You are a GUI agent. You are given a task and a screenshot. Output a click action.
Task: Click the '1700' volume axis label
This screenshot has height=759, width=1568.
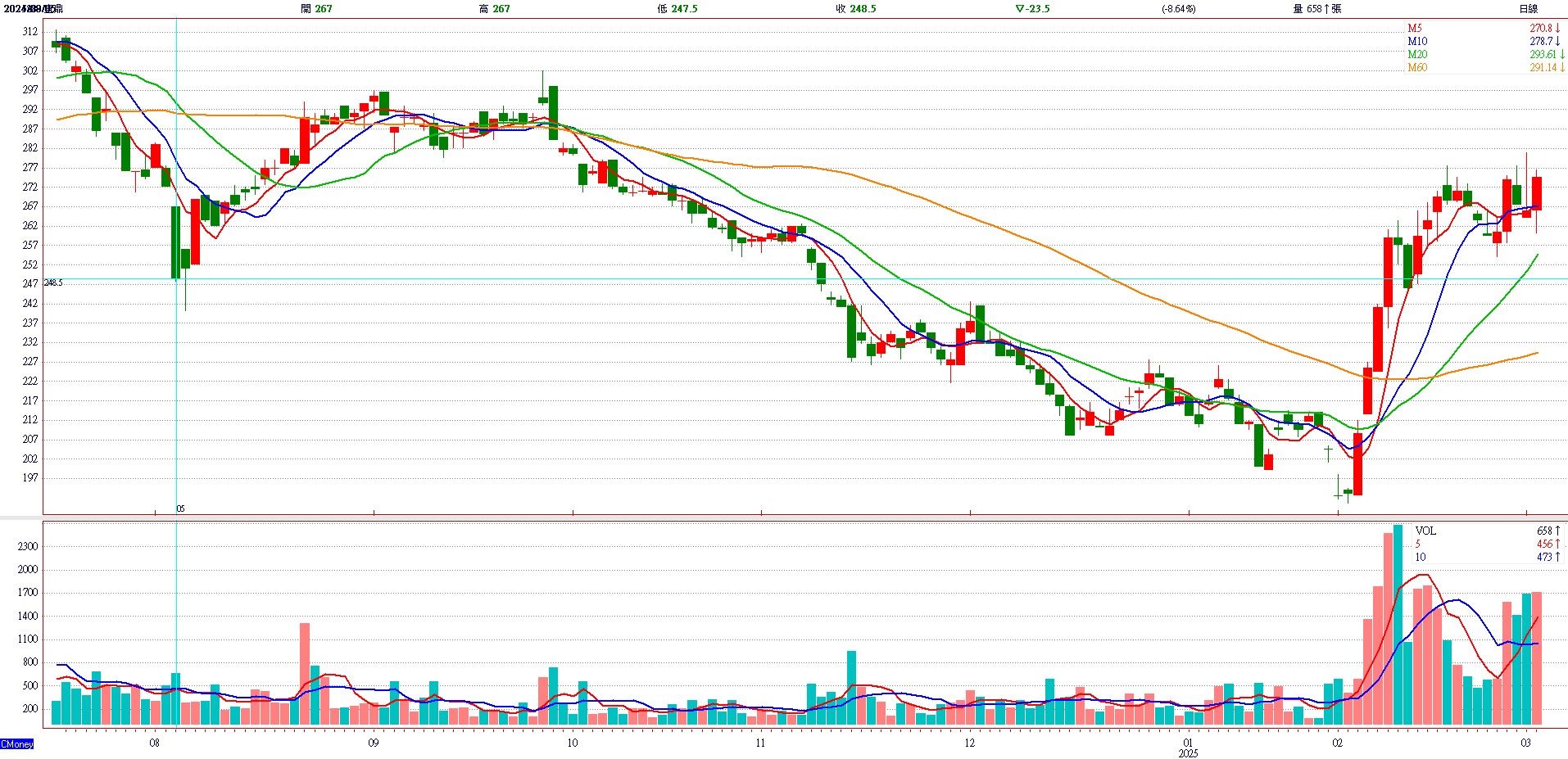coord(28,593)
